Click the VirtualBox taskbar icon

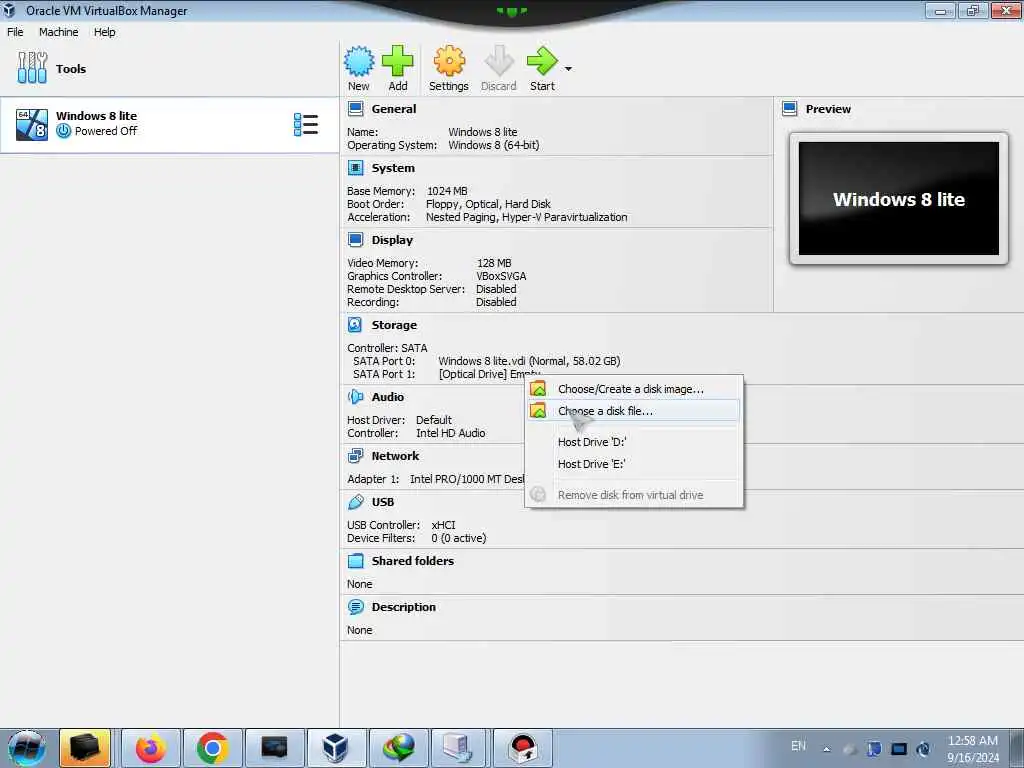pyautogui.click(x=336, y=748)
